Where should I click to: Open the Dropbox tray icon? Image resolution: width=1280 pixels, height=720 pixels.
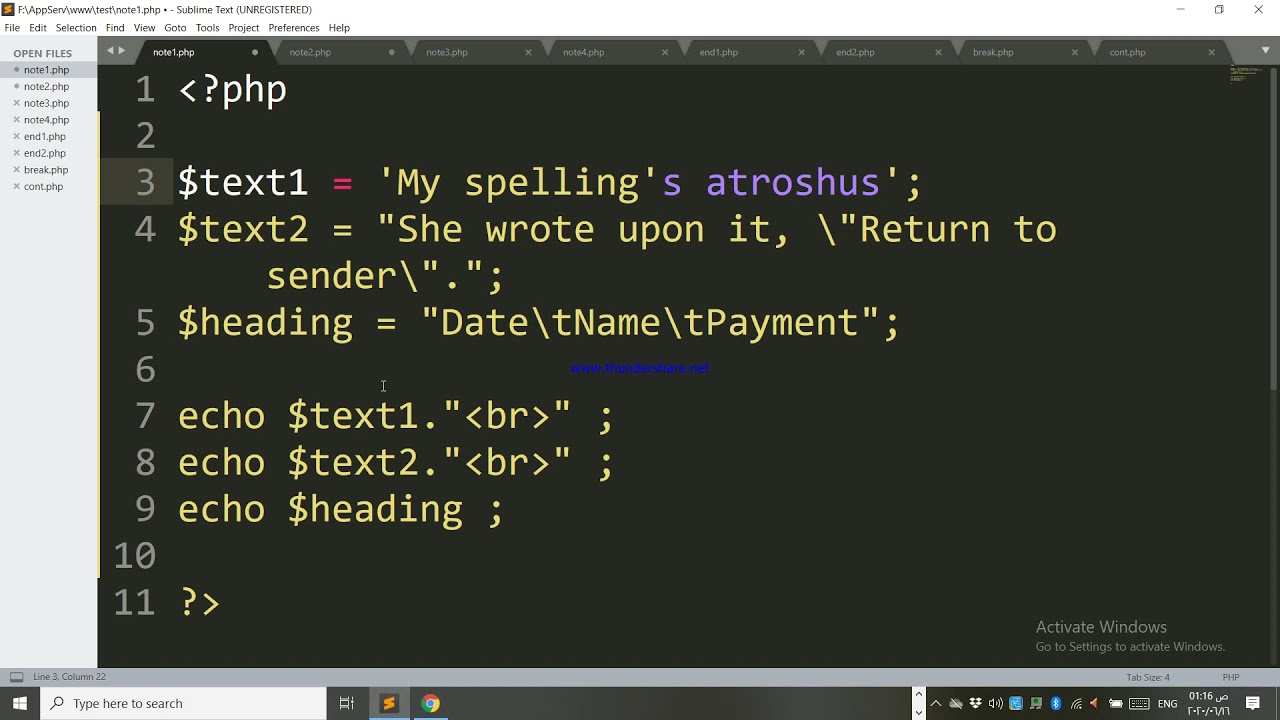point(975,703)
